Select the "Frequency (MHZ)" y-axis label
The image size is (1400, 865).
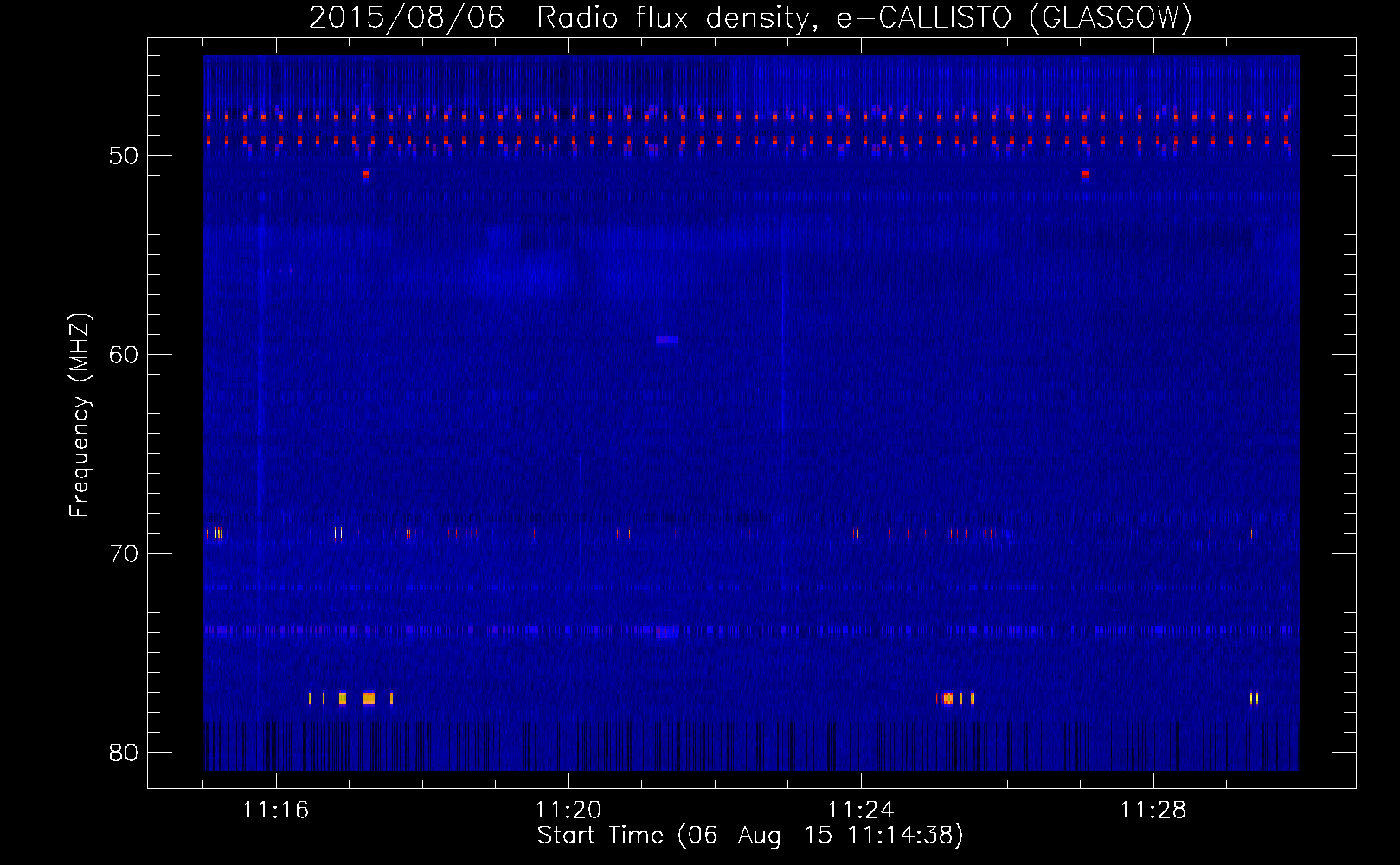pos(79,415)
